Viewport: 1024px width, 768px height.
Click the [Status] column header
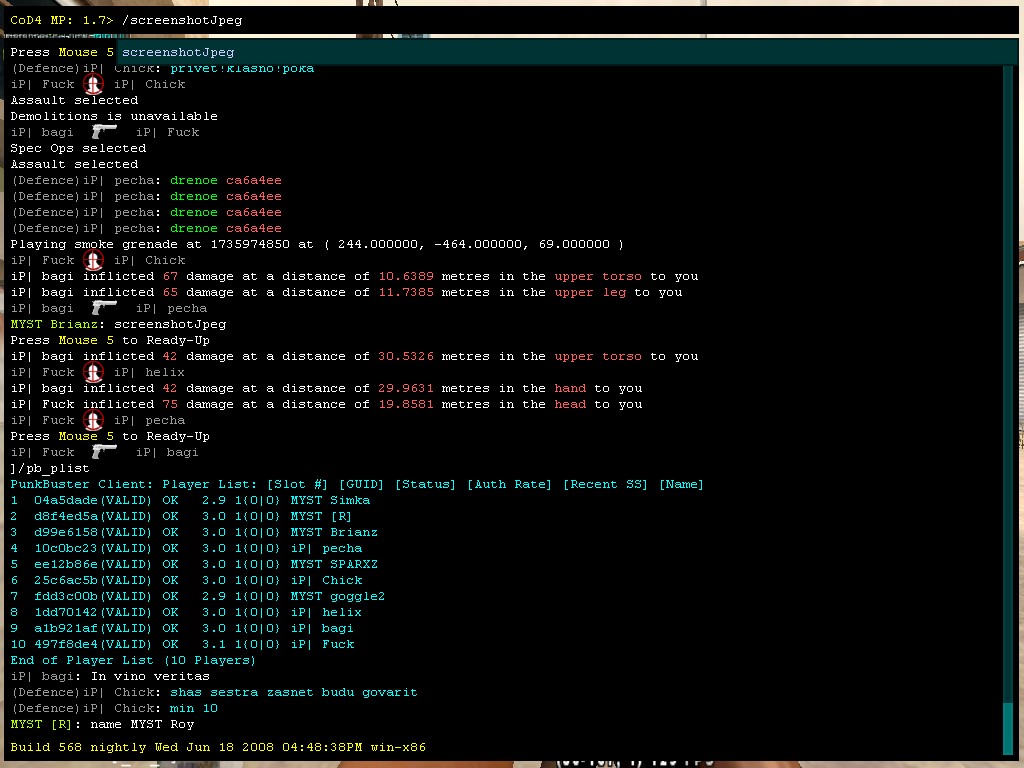[x=425, y=484]
